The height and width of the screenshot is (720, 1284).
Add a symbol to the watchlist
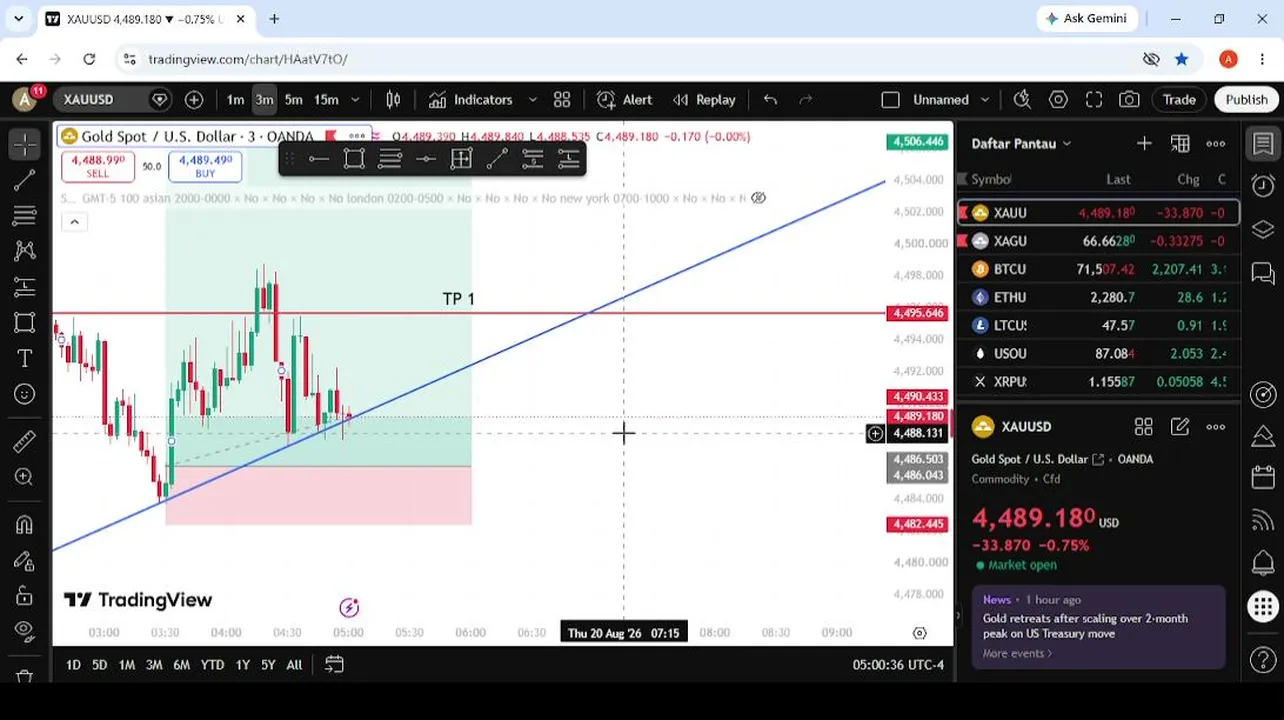tap(1144, 143)
